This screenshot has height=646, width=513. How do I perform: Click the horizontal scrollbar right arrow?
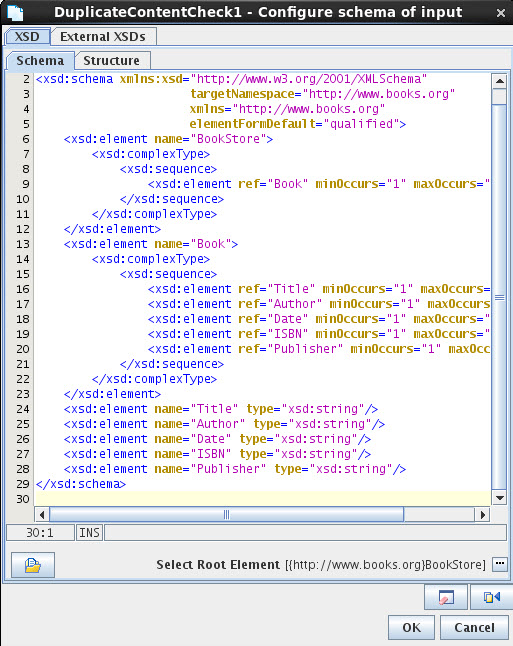click(x=483, y=515)
